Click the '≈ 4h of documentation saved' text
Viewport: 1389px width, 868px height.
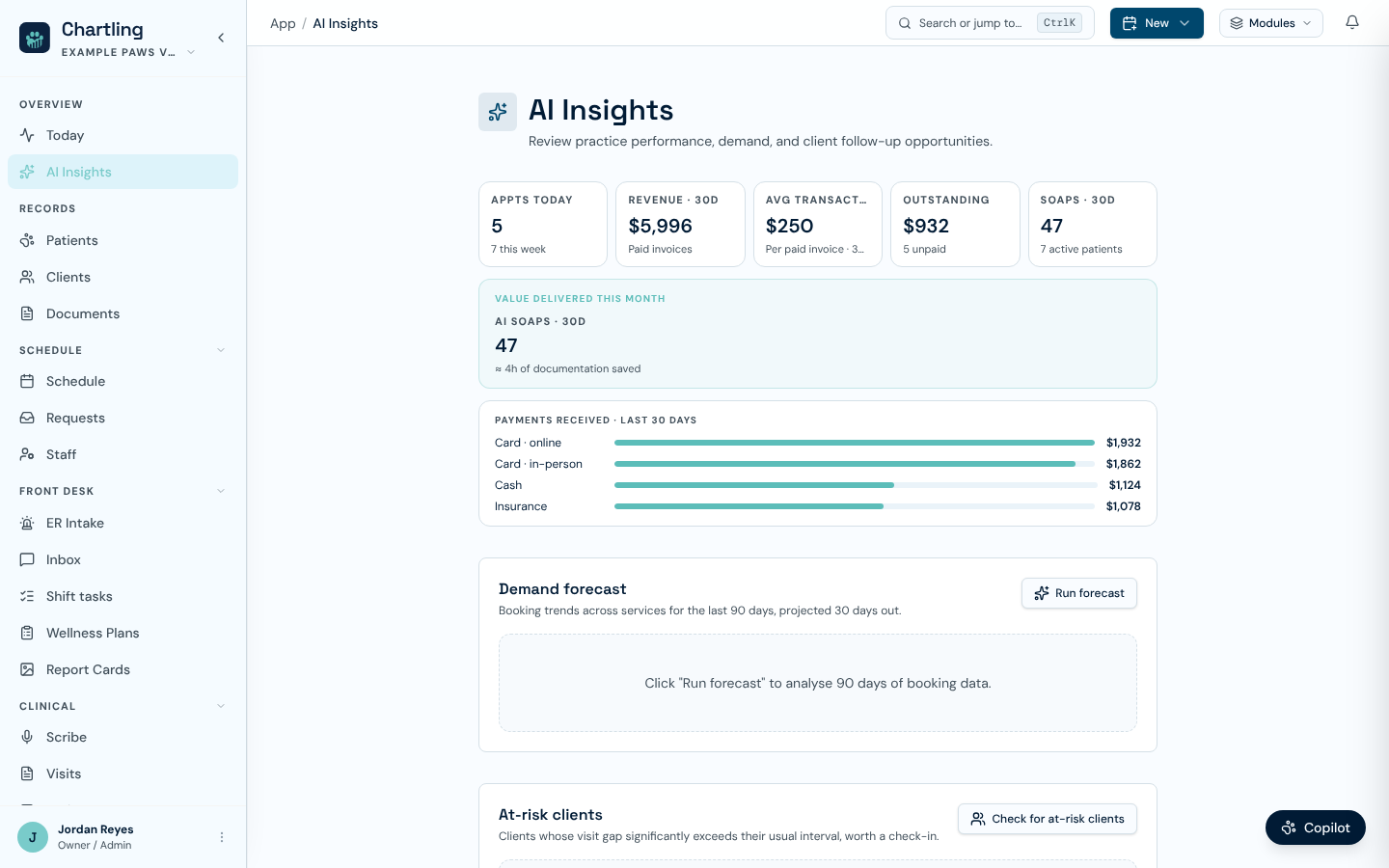[568, 368]
